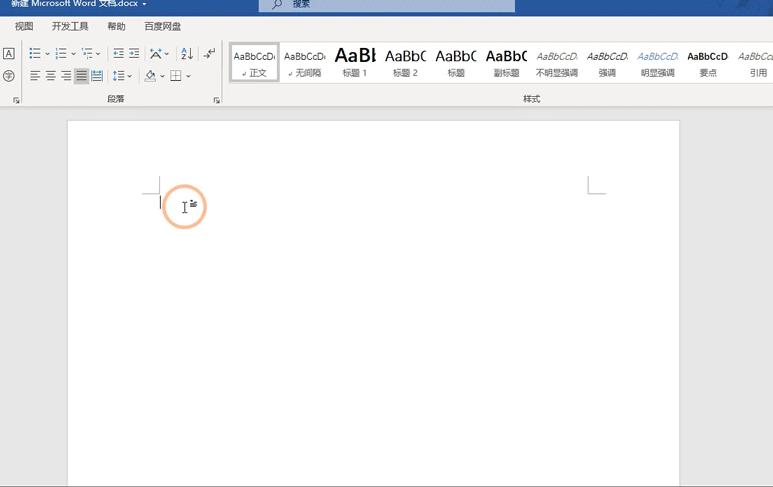Open the 开发工具 tab
The image size is (773, 487).
tap(70, 27)
